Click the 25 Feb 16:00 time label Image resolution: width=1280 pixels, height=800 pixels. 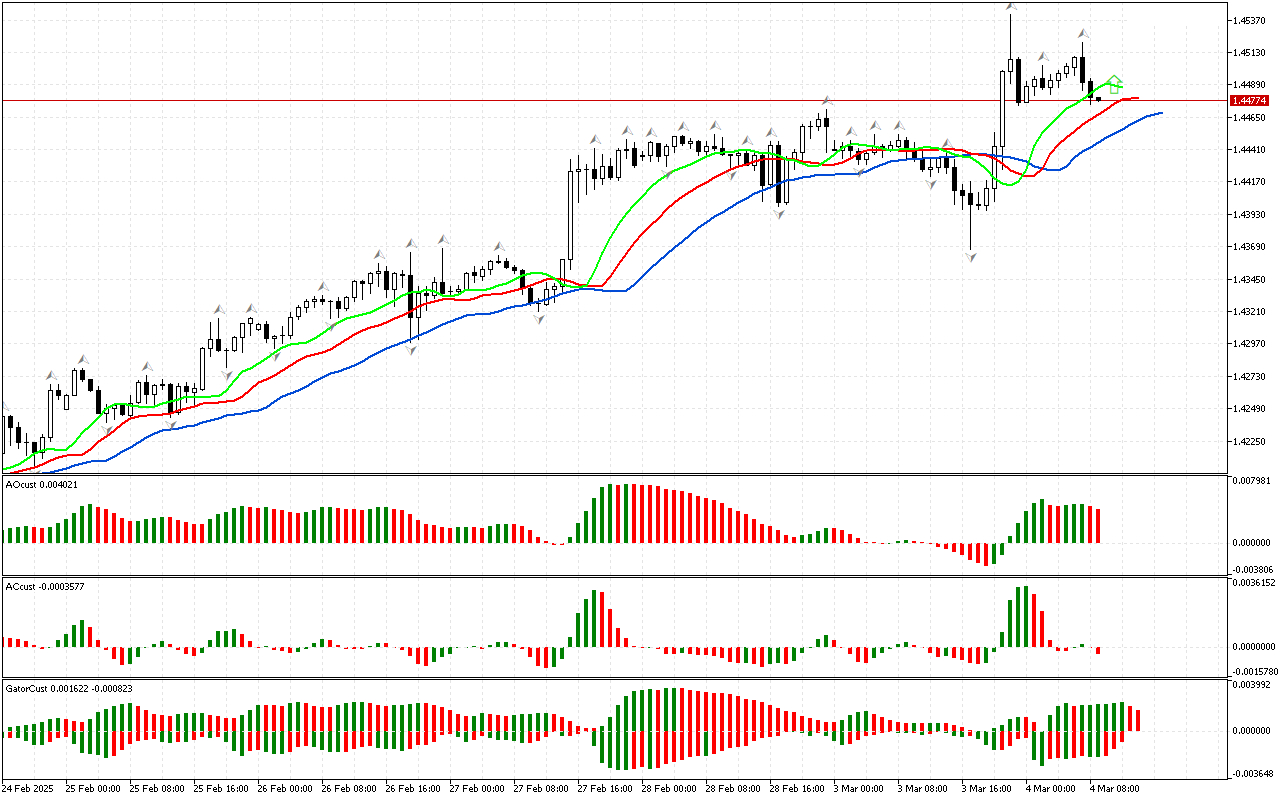pos(221,788)
